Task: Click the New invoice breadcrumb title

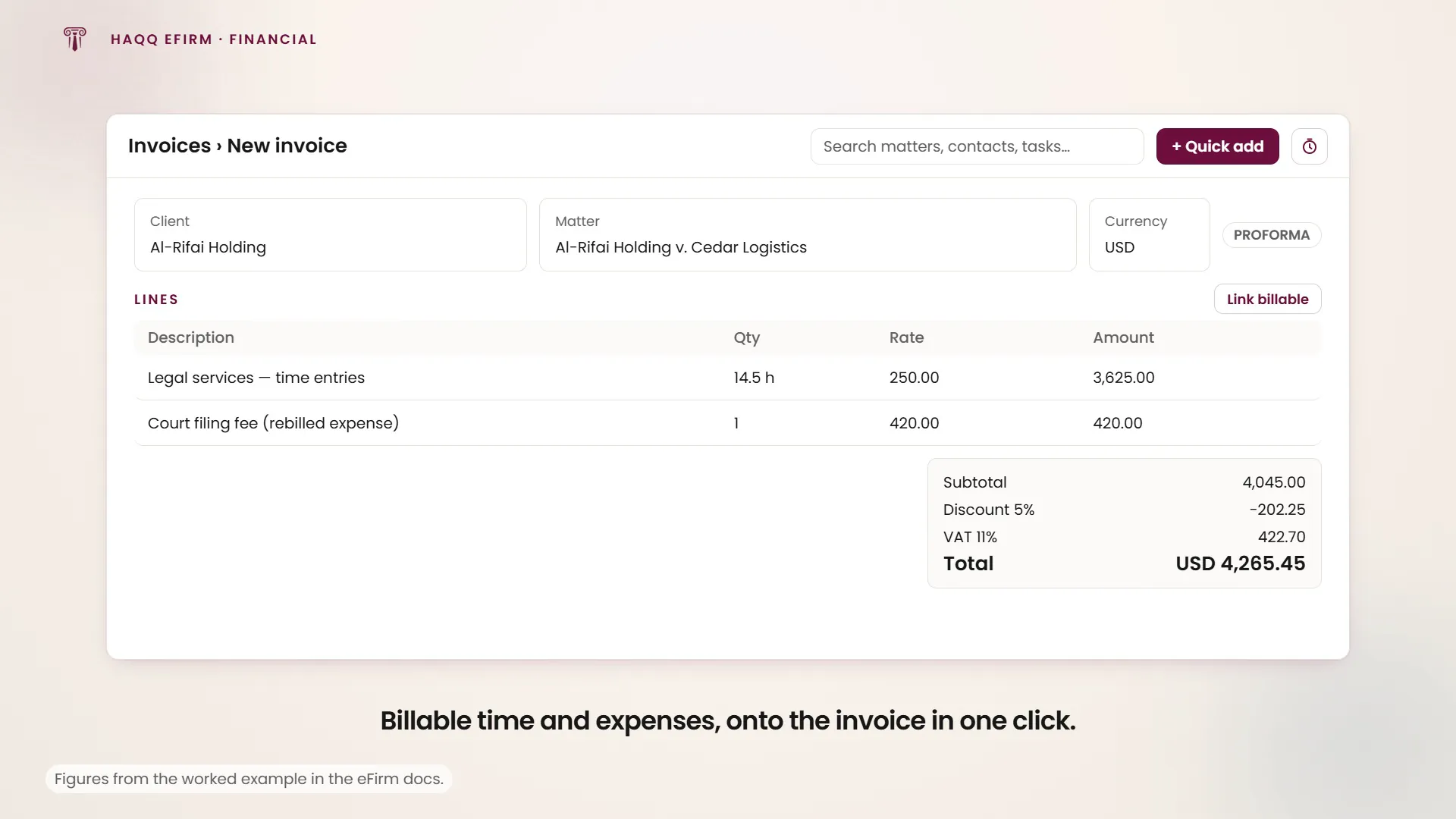Action: pyautogui.click(x=287, y=146)
